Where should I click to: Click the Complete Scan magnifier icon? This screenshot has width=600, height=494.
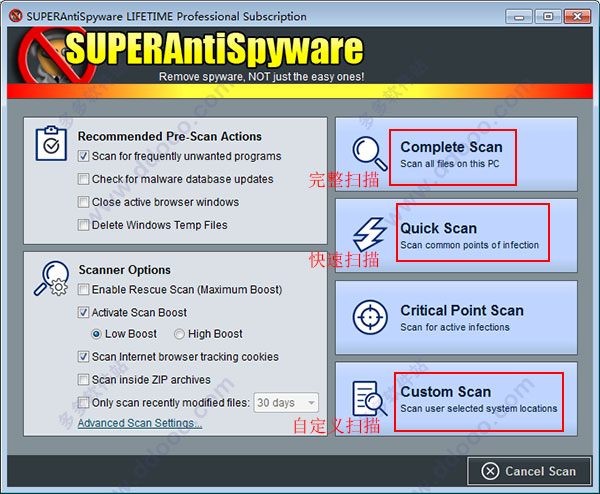click(x=370, y=153)
